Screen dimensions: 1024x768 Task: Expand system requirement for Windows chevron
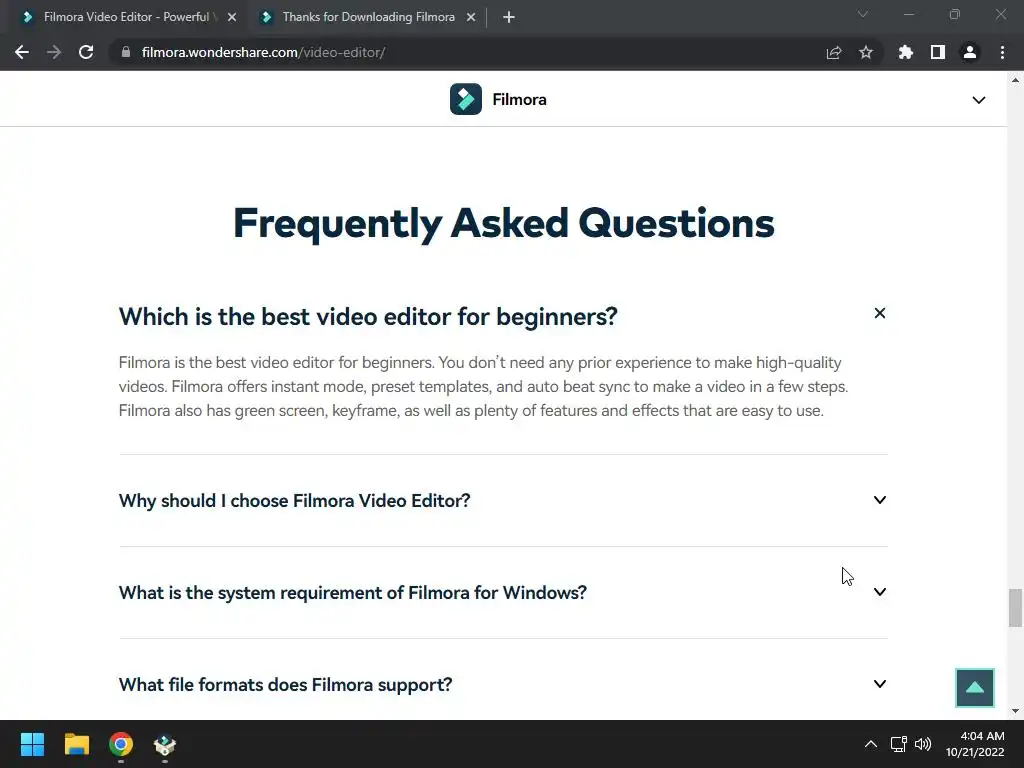880,592
